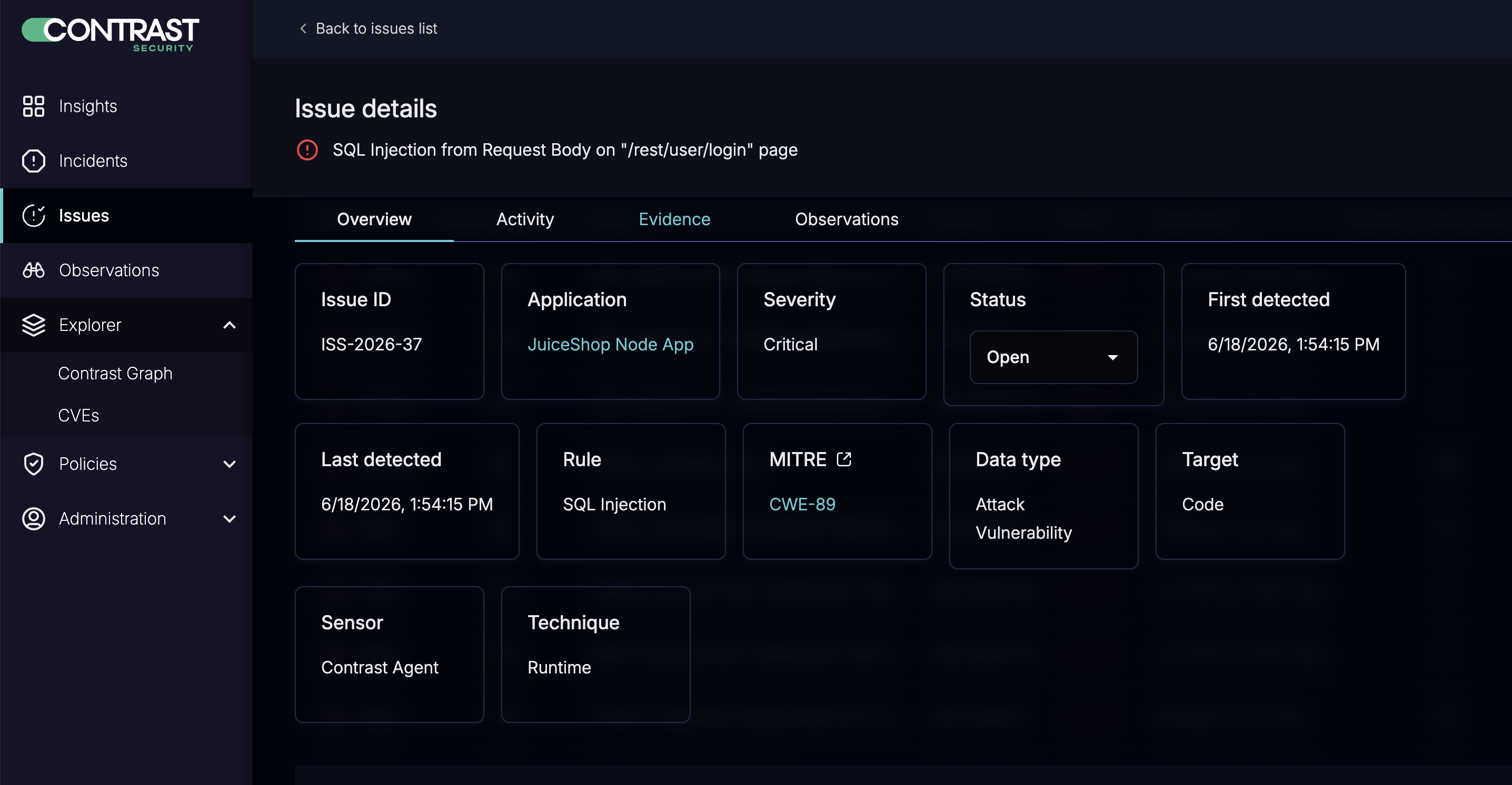Click the SQL Injection issue title
The image size is (1512, 785).
coord(565,149)
